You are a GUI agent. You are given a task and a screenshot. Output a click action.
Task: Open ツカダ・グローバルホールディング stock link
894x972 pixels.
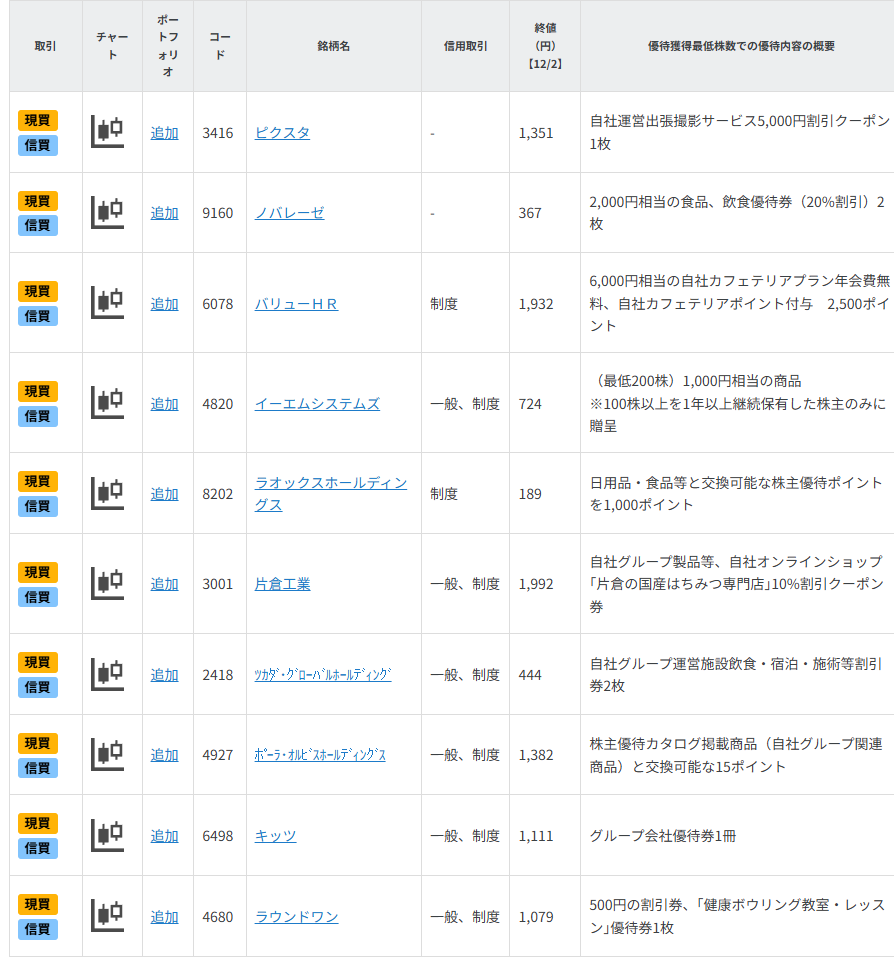pos(323,675)
